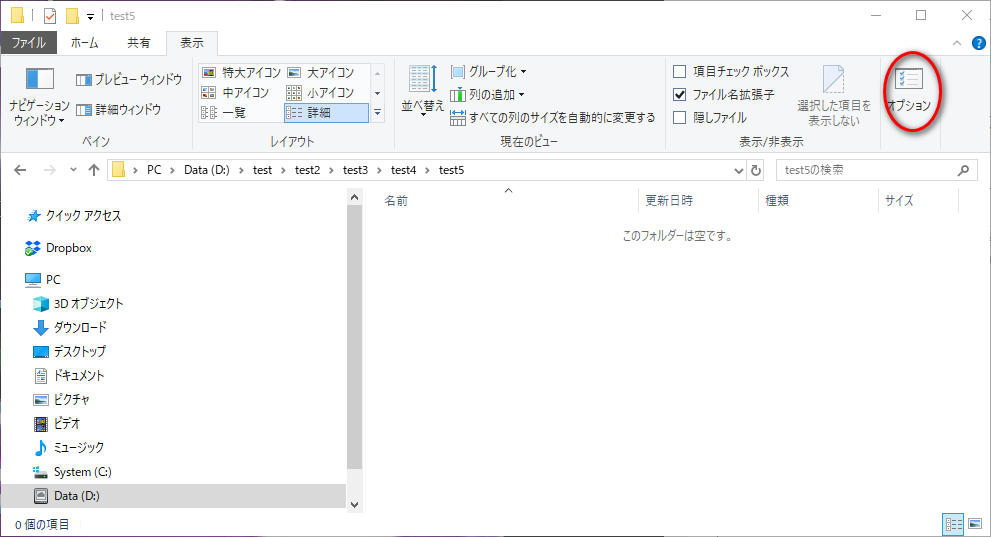This screenshot has height=537, width=991.
Task: Select Extra large icons (特大アイコン) layout
Action: click(x=241, y=73)
